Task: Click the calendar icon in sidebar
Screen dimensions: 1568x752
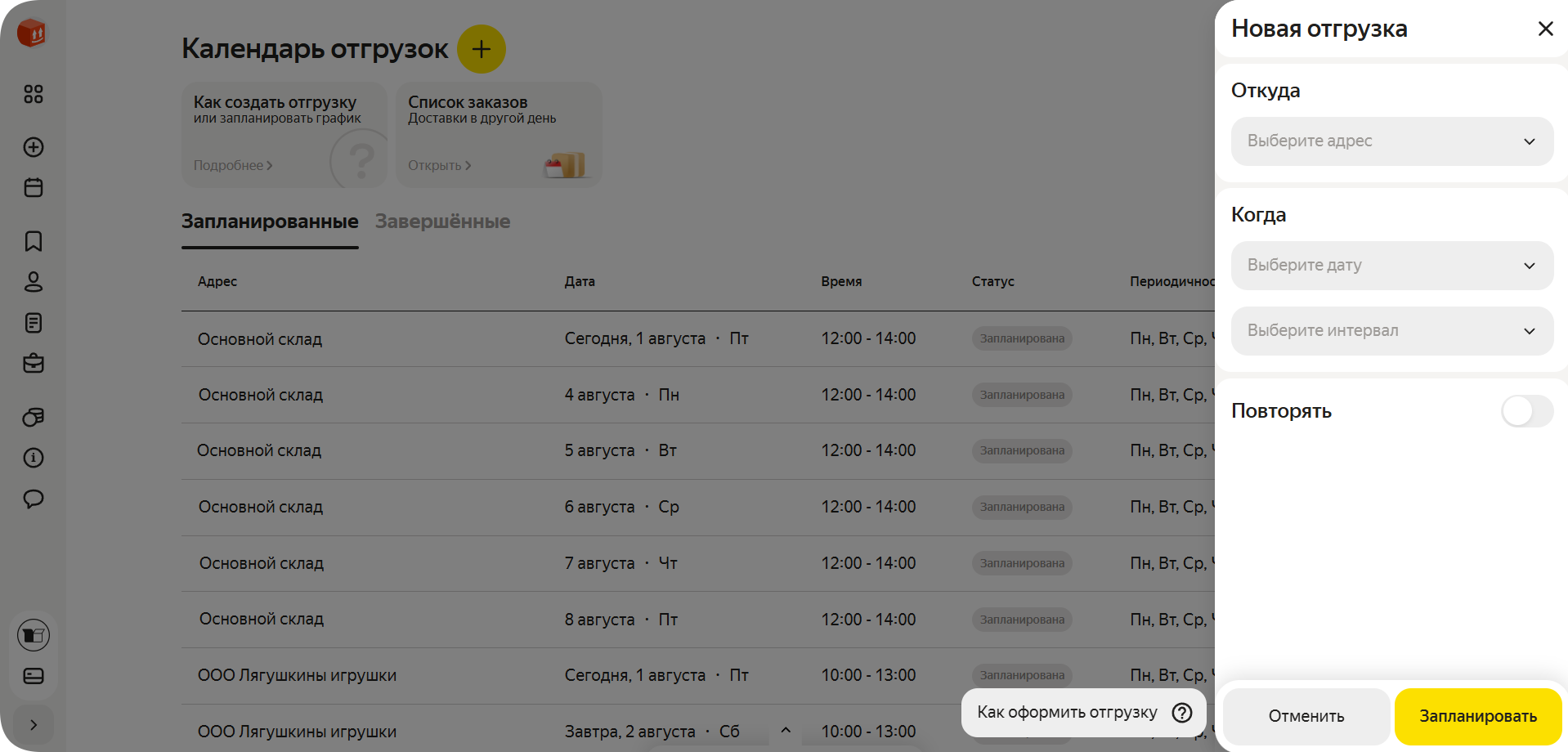Action: [x=34, y=188]
